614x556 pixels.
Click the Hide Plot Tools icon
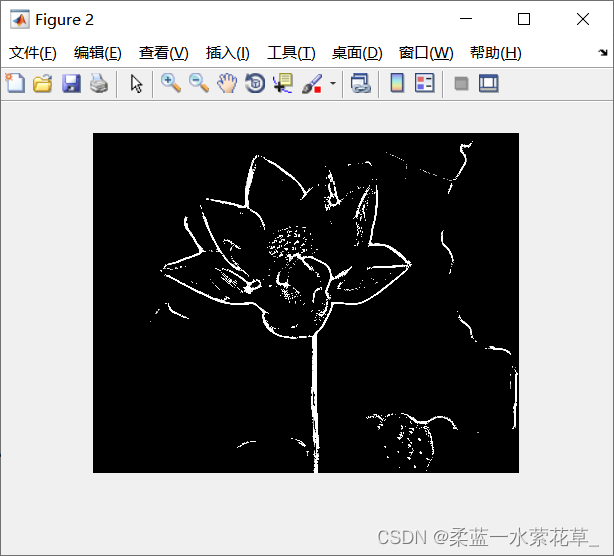coord(461,83)
